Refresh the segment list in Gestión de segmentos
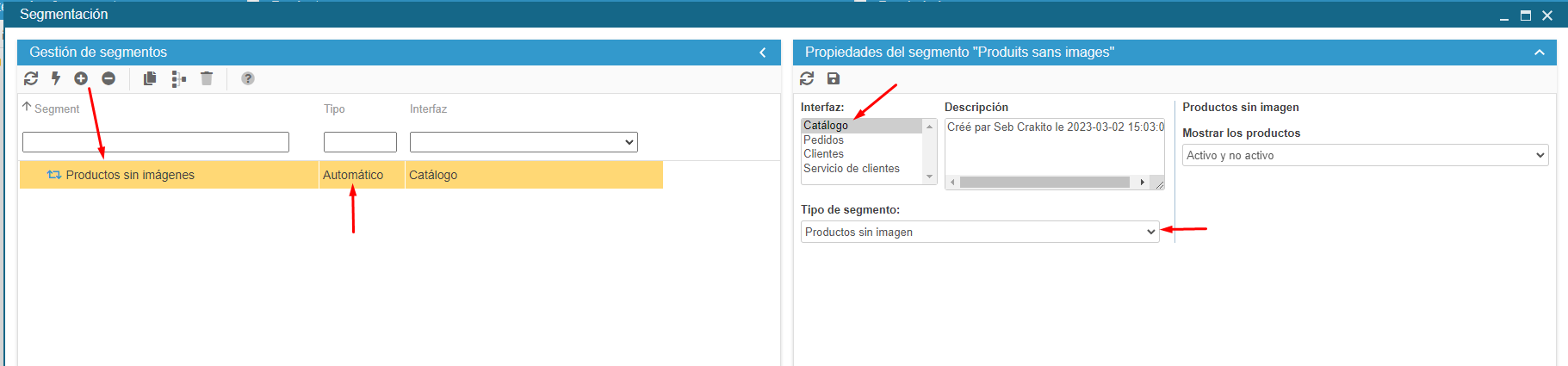1568x366 pixels. click(31, 78)
